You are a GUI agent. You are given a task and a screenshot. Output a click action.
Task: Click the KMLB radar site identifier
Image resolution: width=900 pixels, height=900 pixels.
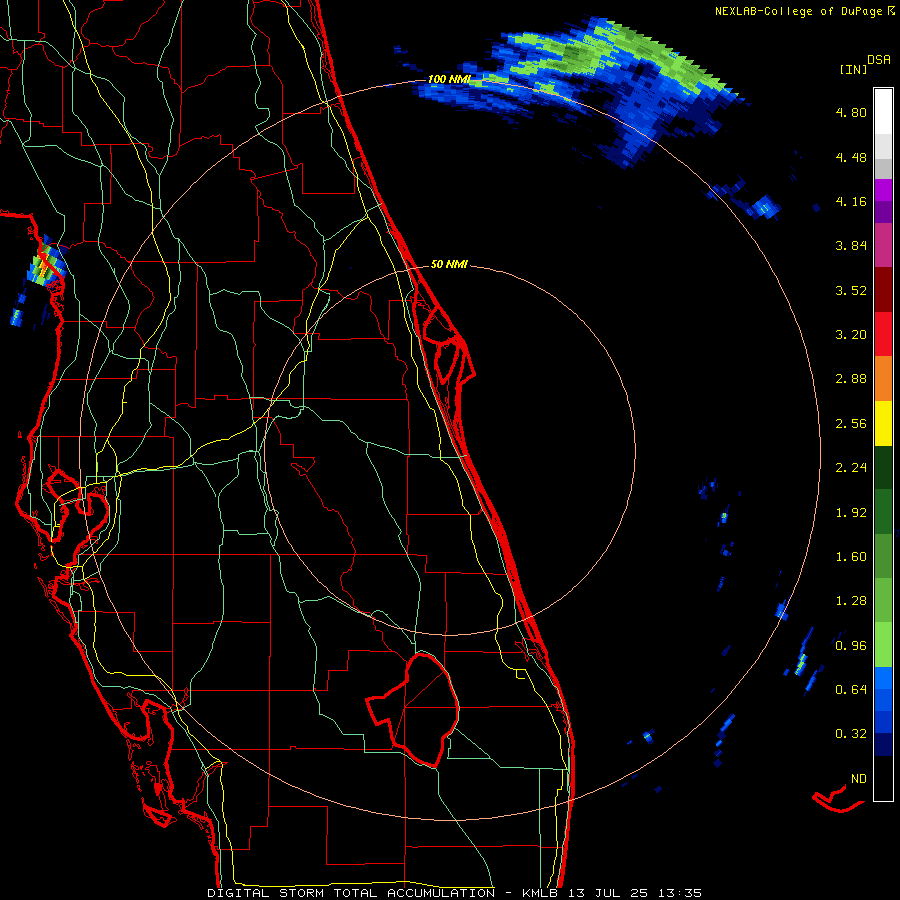(540, 893)
